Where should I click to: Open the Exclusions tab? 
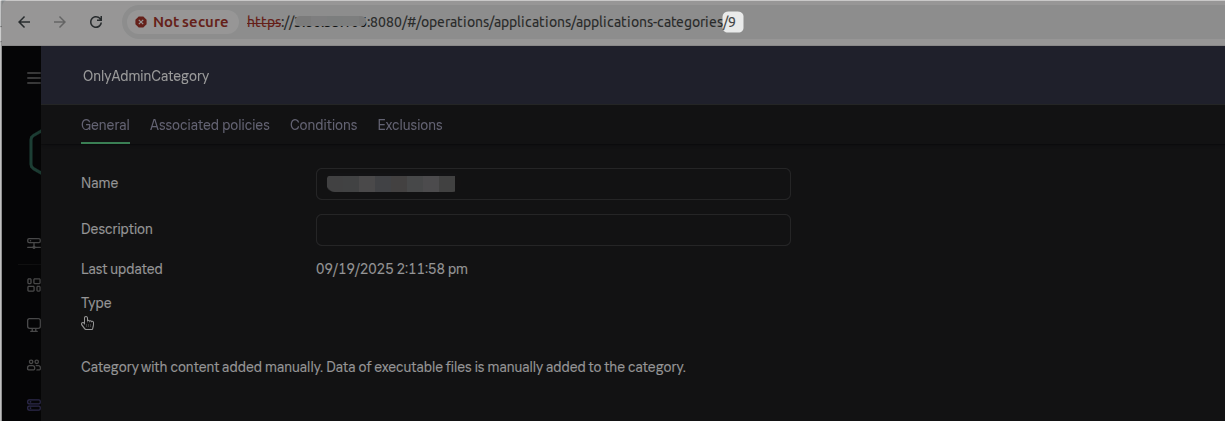coord(409,125)
